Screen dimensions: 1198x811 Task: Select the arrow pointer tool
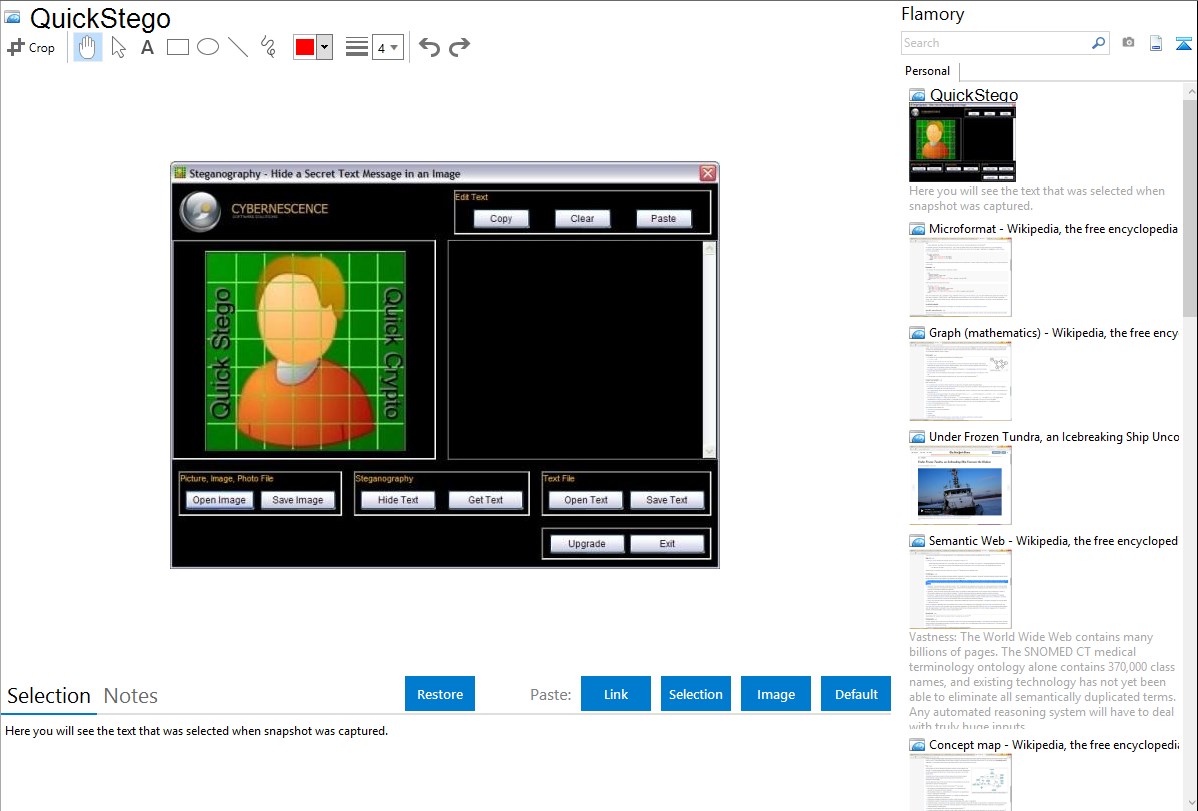coord(118,47)
